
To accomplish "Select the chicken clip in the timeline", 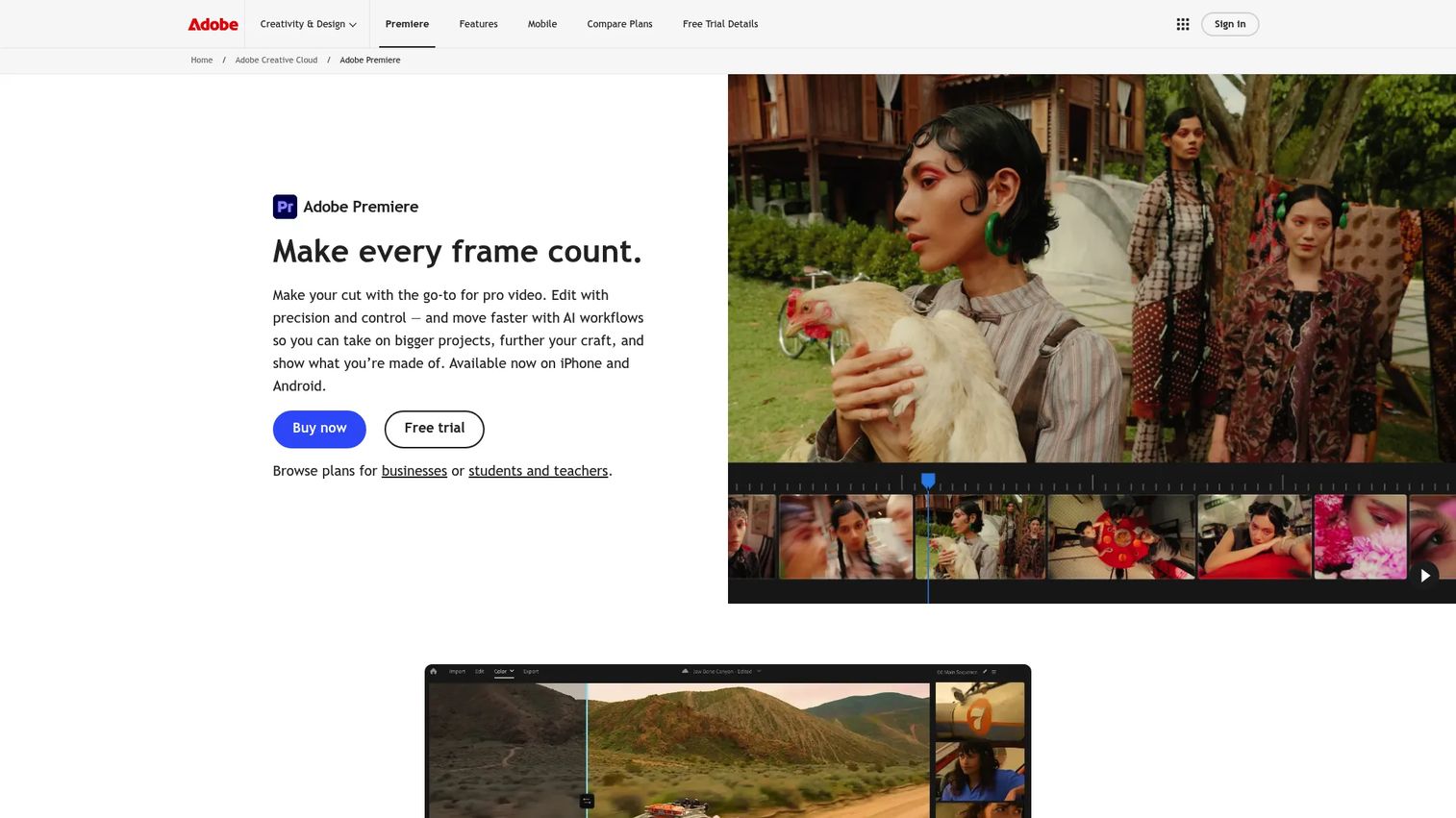I will click(980, 536).
